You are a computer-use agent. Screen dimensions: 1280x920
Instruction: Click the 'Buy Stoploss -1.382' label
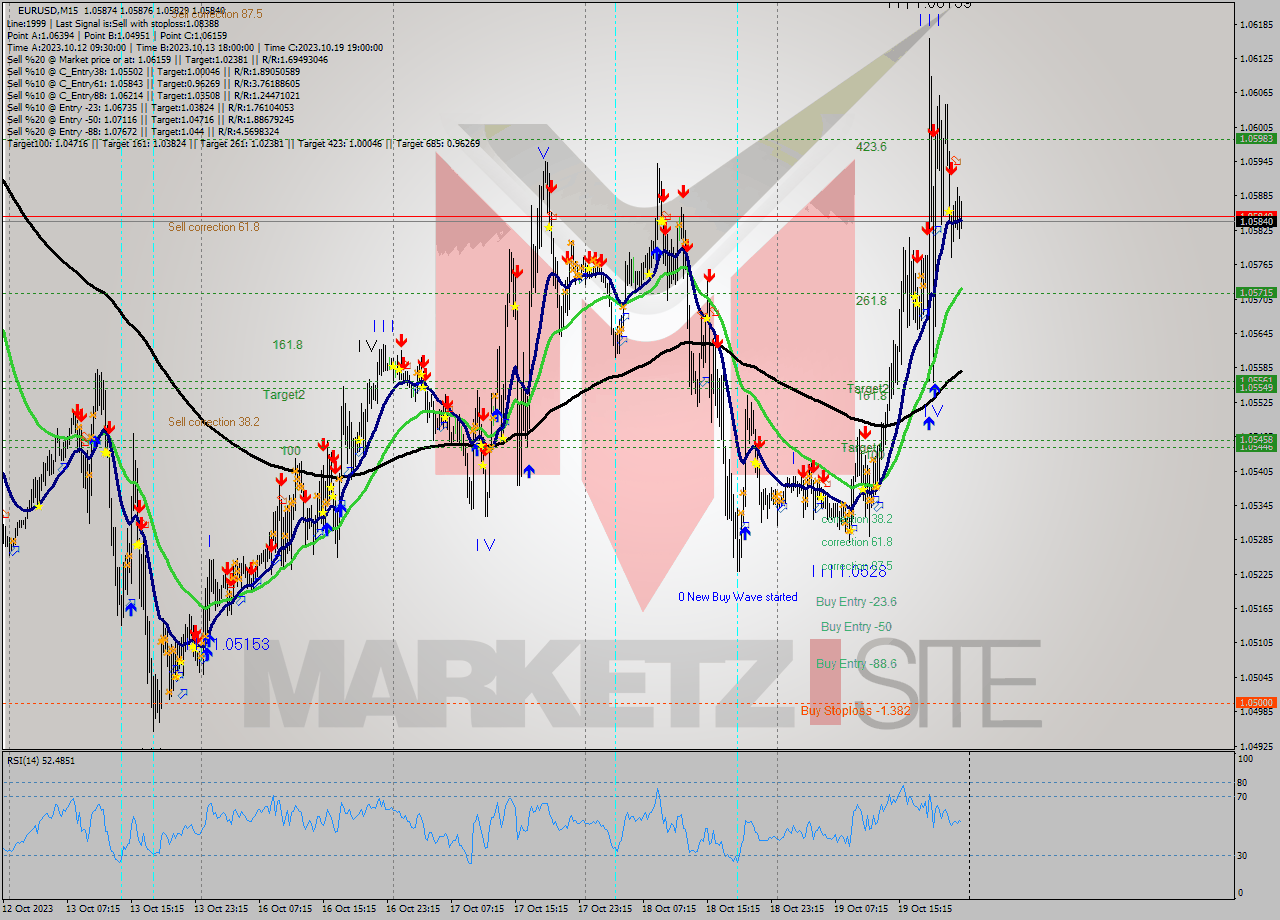856,710
